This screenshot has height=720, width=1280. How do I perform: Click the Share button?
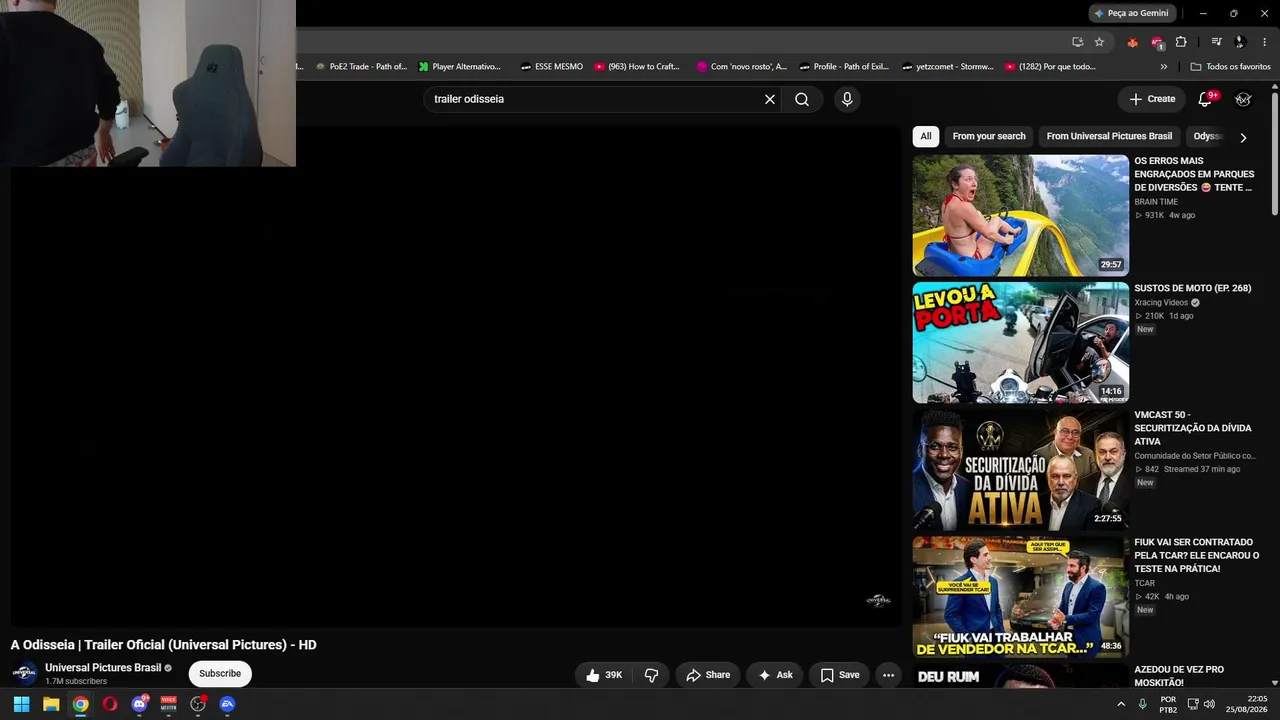(x=708, y=675)
